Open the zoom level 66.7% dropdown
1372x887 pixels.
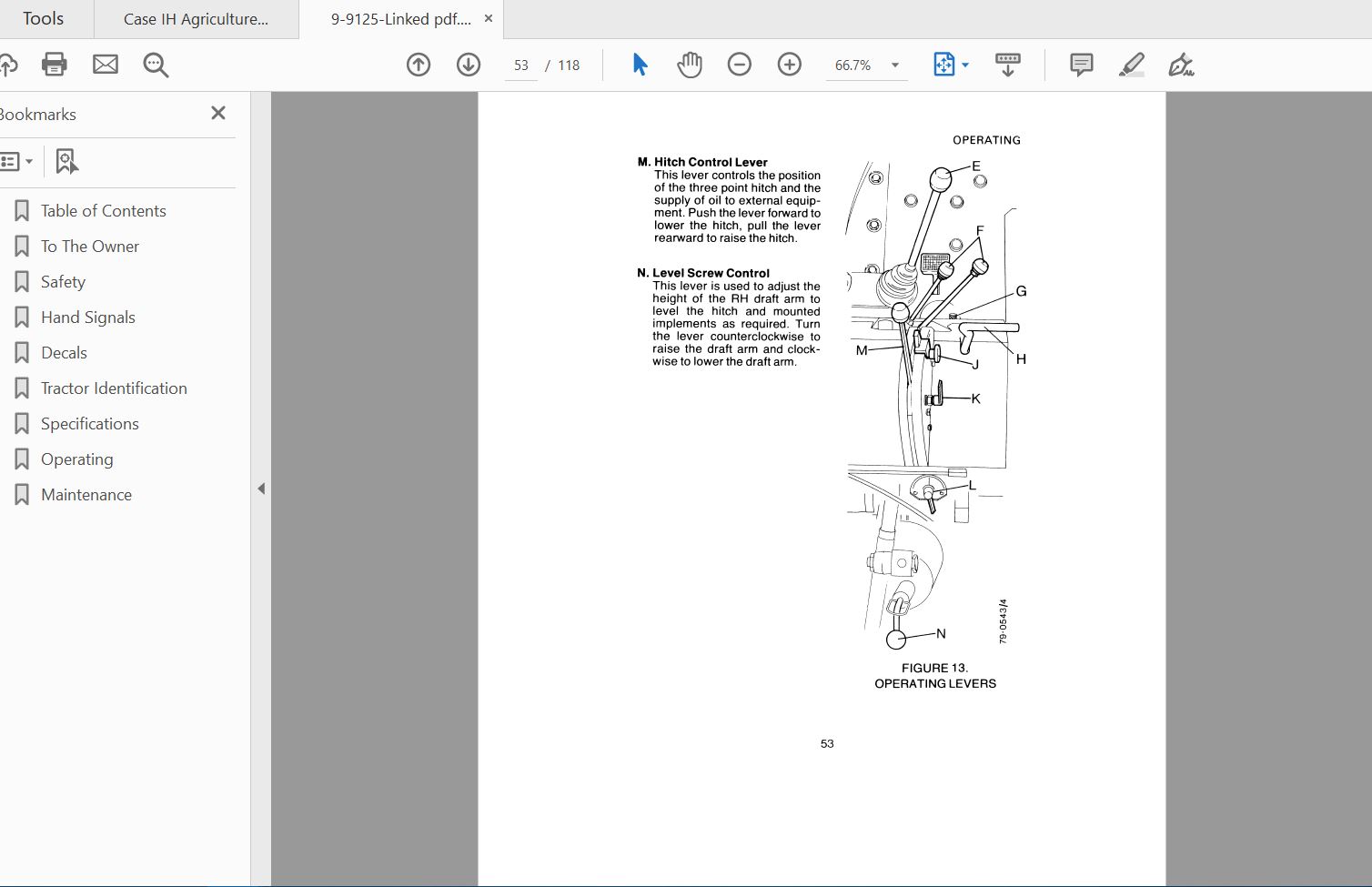click(x=895, y=66)
